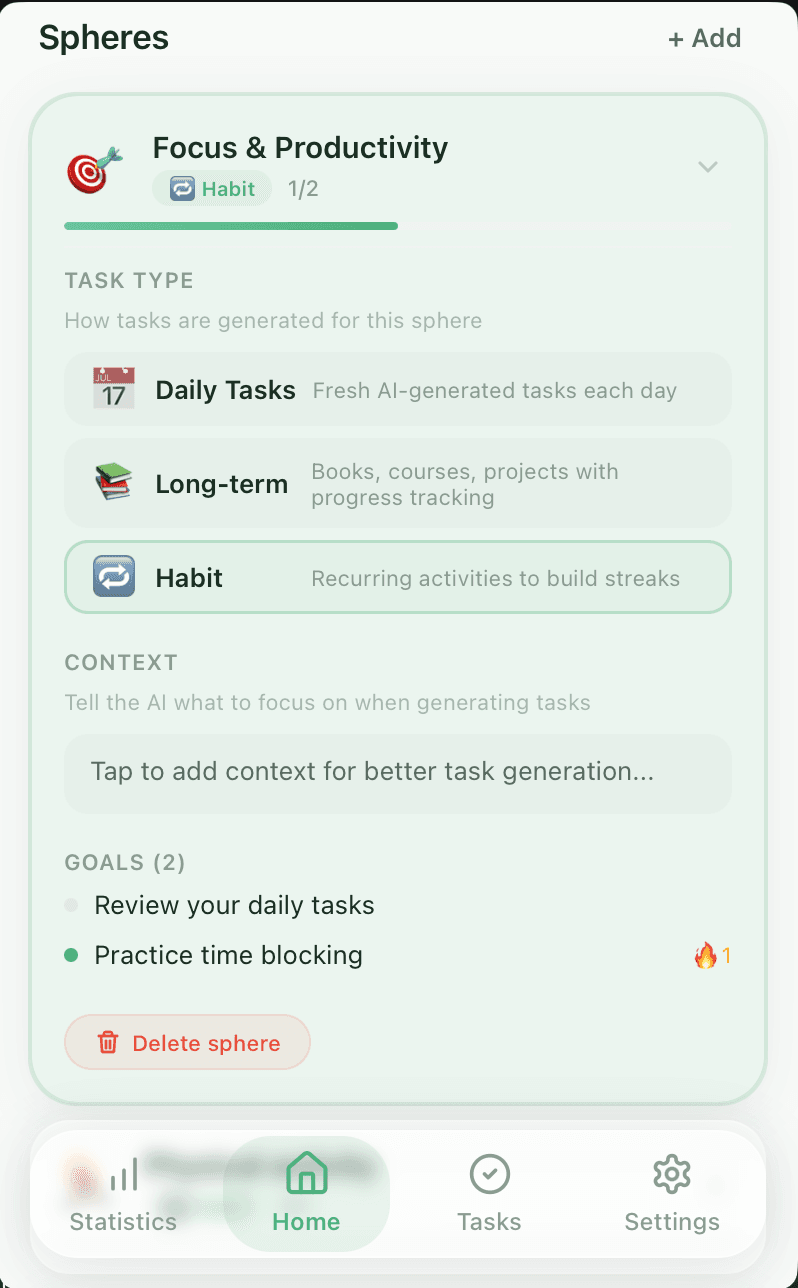Open Statistics via bar chart icon
This screenshot has height=1288, width=798.
pyautogui.click(x=124, y=1176)
